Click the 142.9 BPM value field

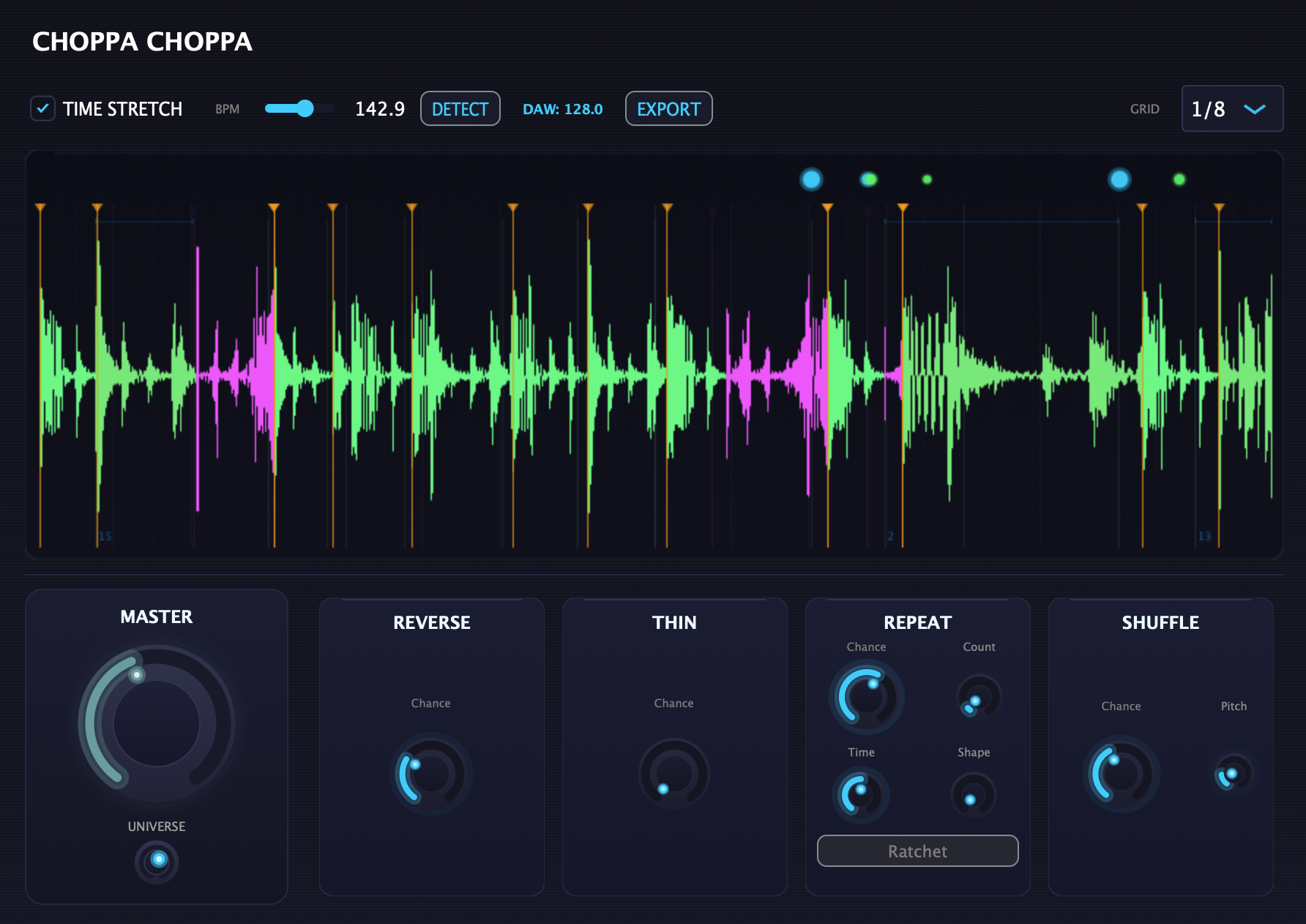pos(379,109)
